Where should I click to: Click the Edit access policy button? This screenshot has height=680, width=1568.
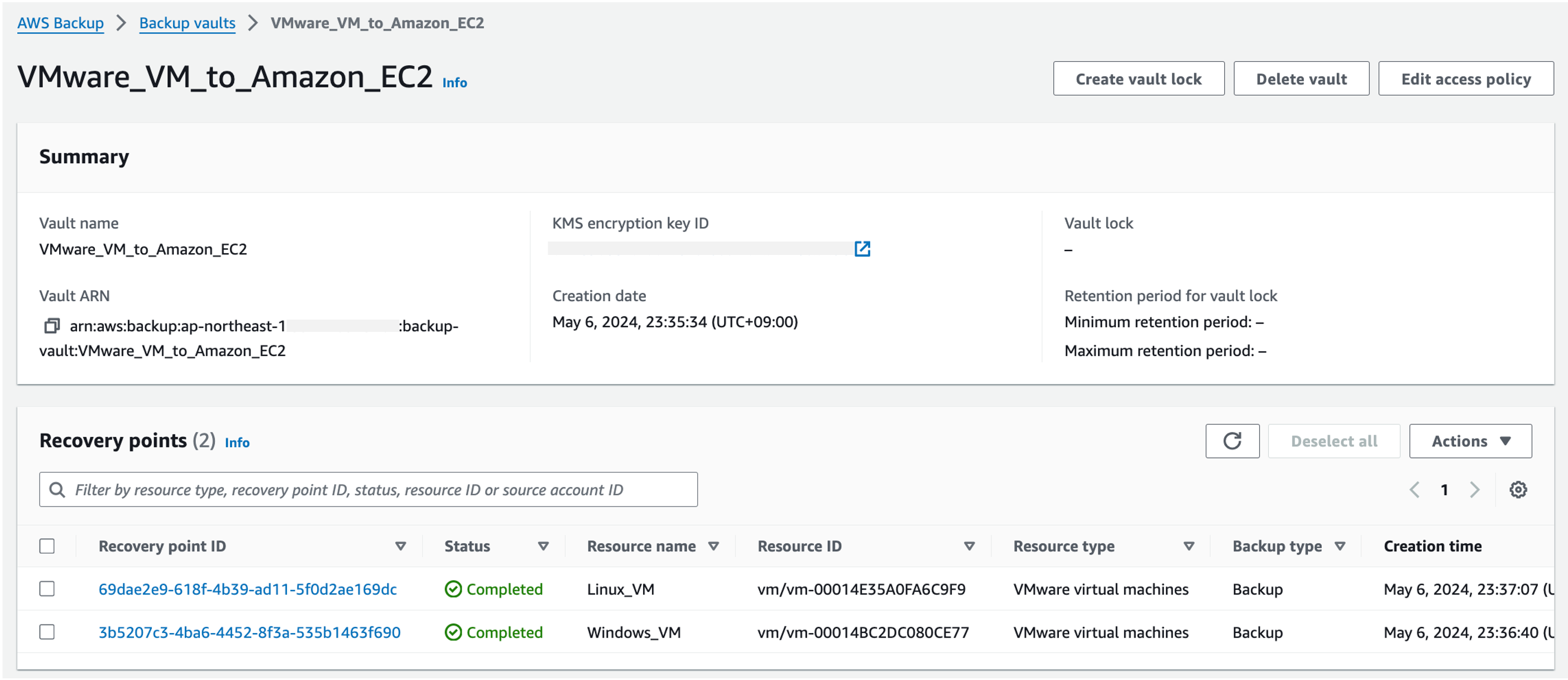click(1465, 79)
